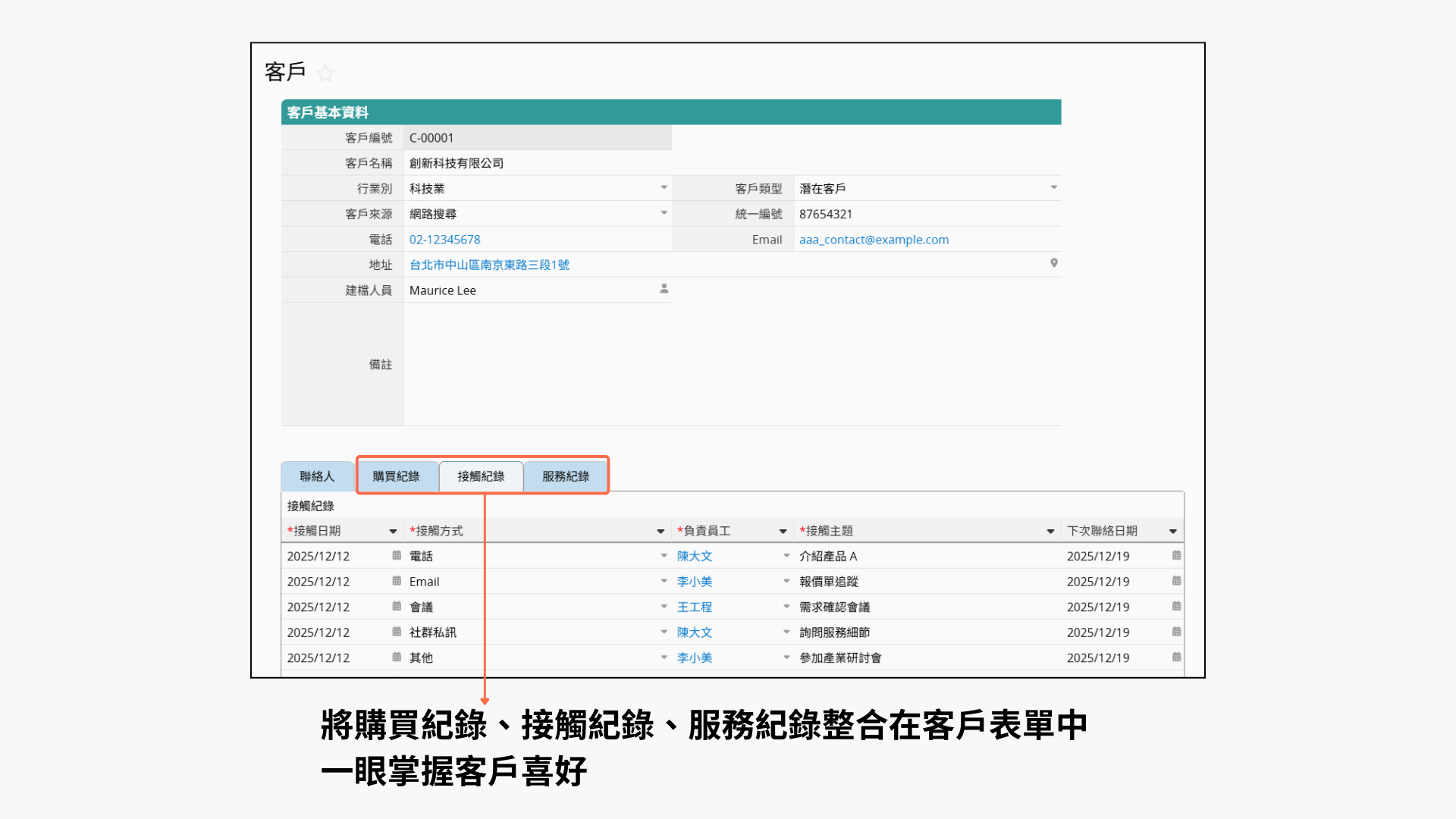Click the phone number link 02-12345678

tap(445, 240)
